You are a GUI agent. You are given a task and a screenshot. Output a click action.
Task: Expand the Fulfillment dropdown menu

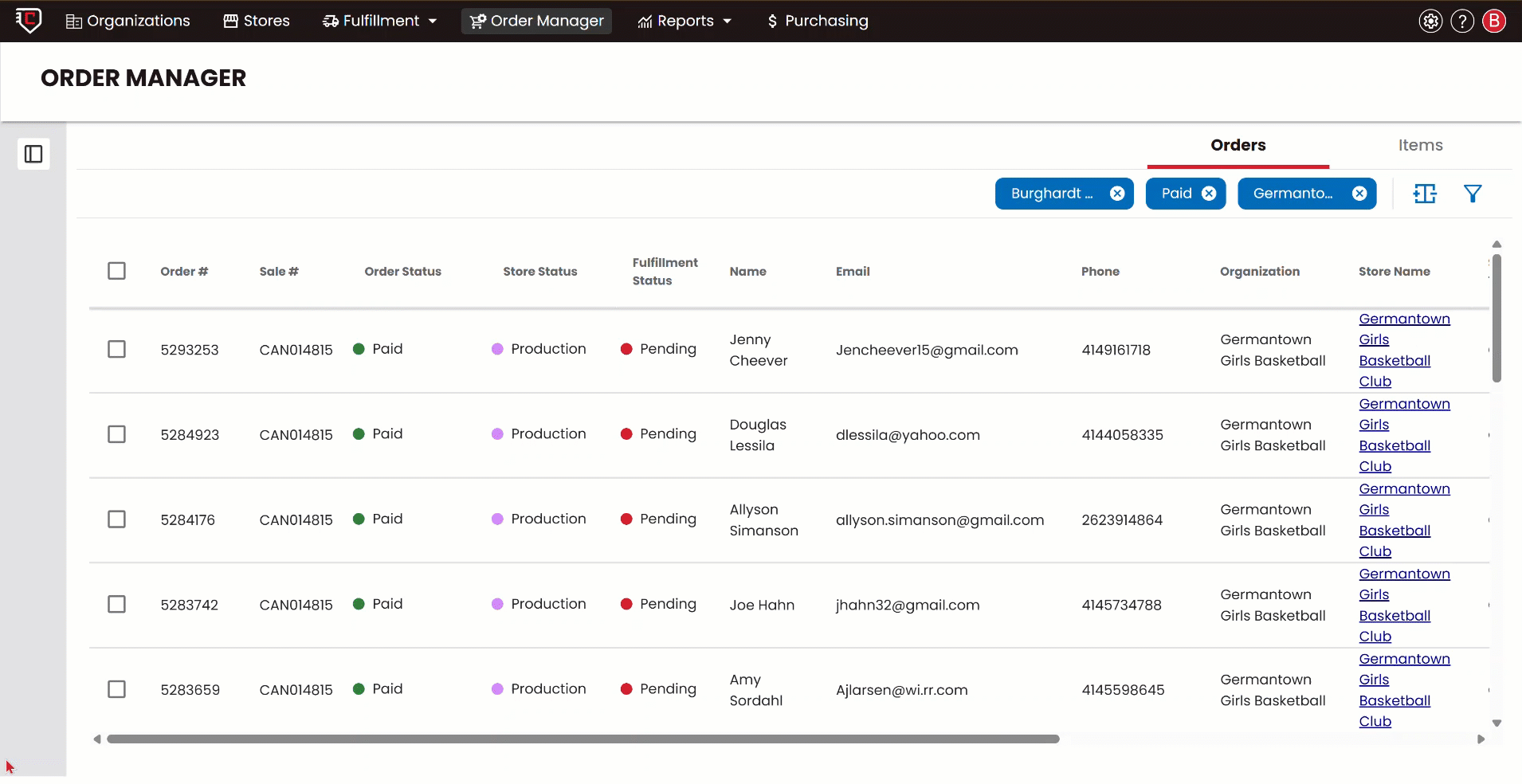(380, 21)
